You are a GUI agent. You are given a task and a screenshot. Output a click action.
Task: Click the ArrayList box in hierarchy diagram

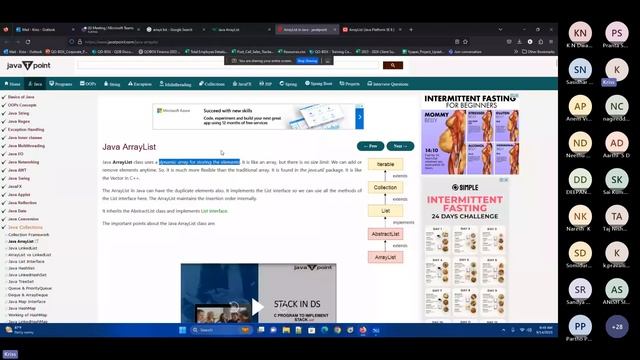[385, 257]
